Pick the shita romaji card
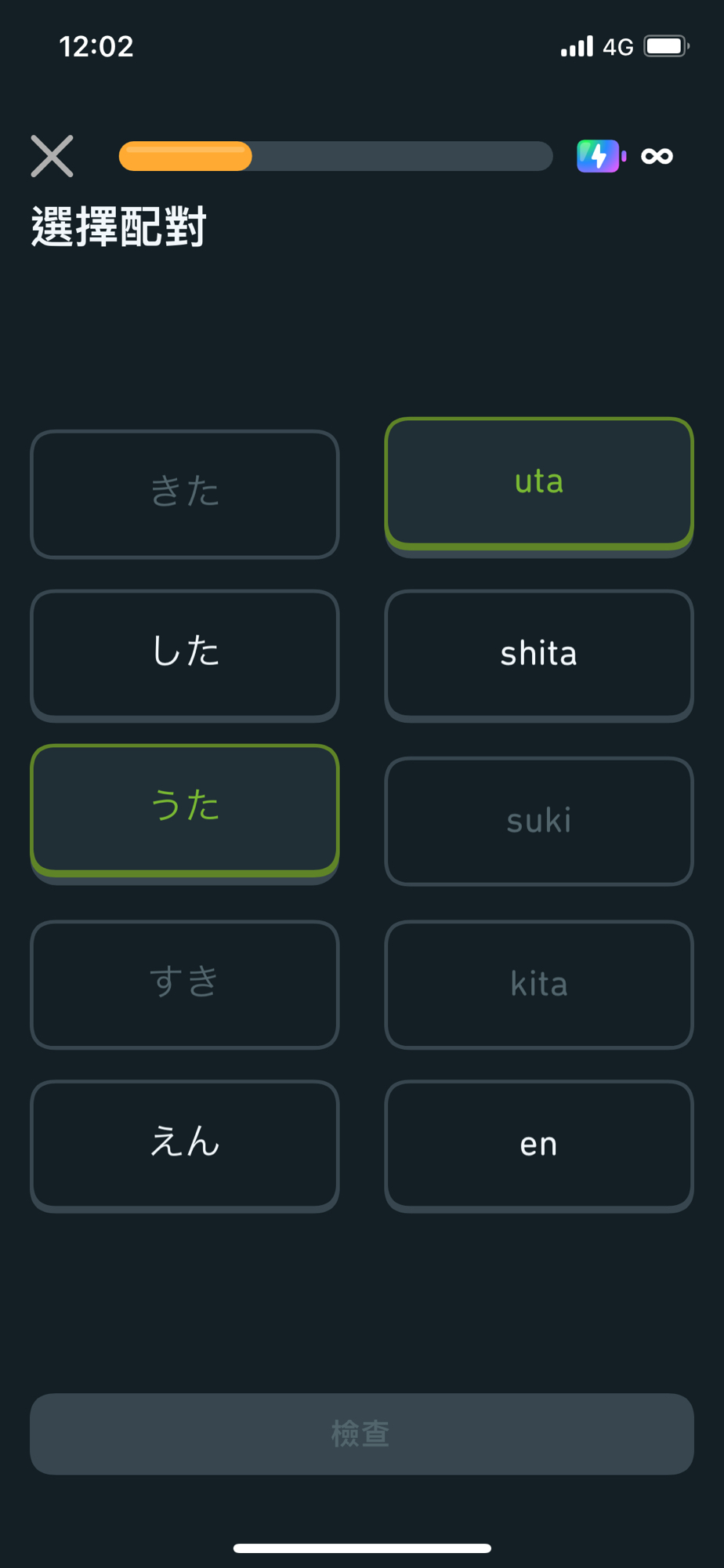 539,654
